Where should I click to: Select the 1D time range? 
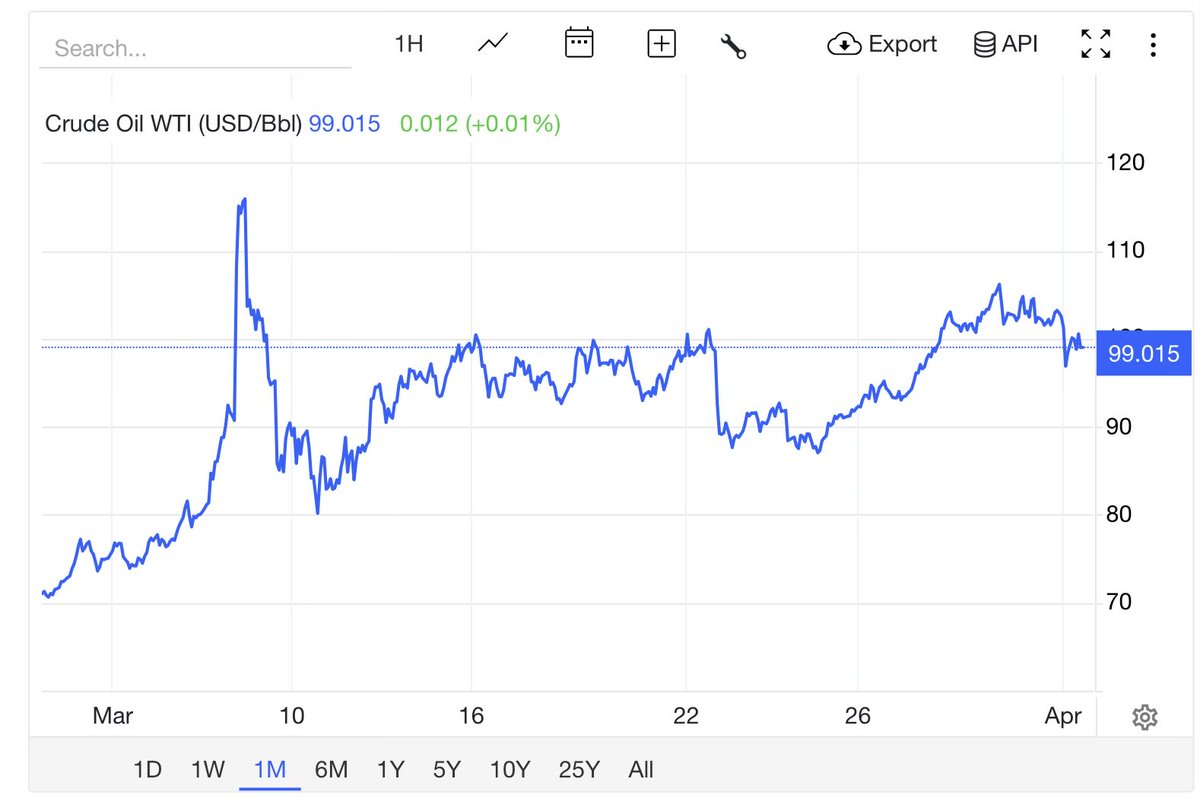coord(147,769)
